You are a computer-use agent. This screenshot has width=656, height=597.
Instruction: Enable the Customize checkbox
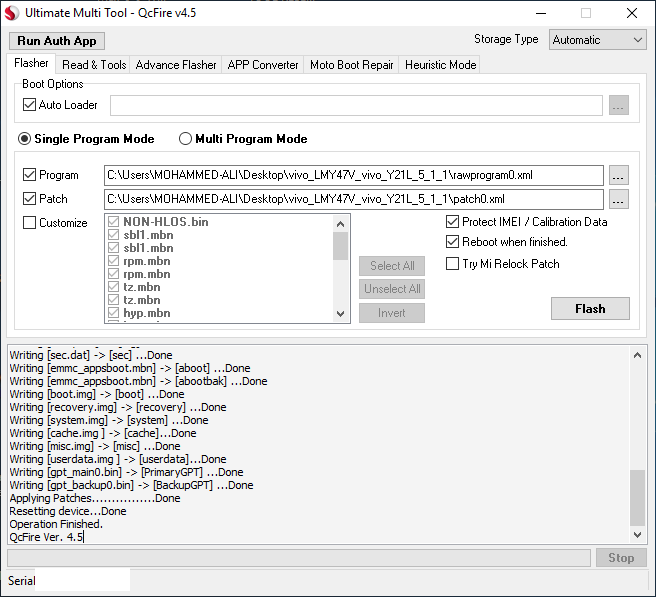pos(29,223)
